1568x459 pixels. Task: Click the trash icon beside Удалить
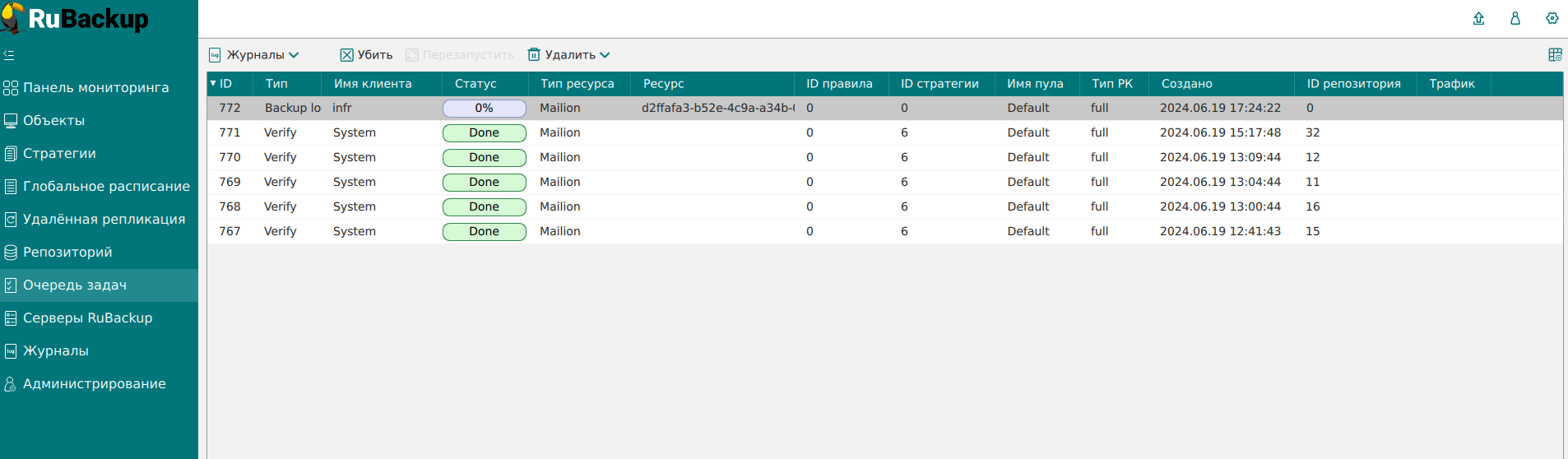tap(534, 55)
